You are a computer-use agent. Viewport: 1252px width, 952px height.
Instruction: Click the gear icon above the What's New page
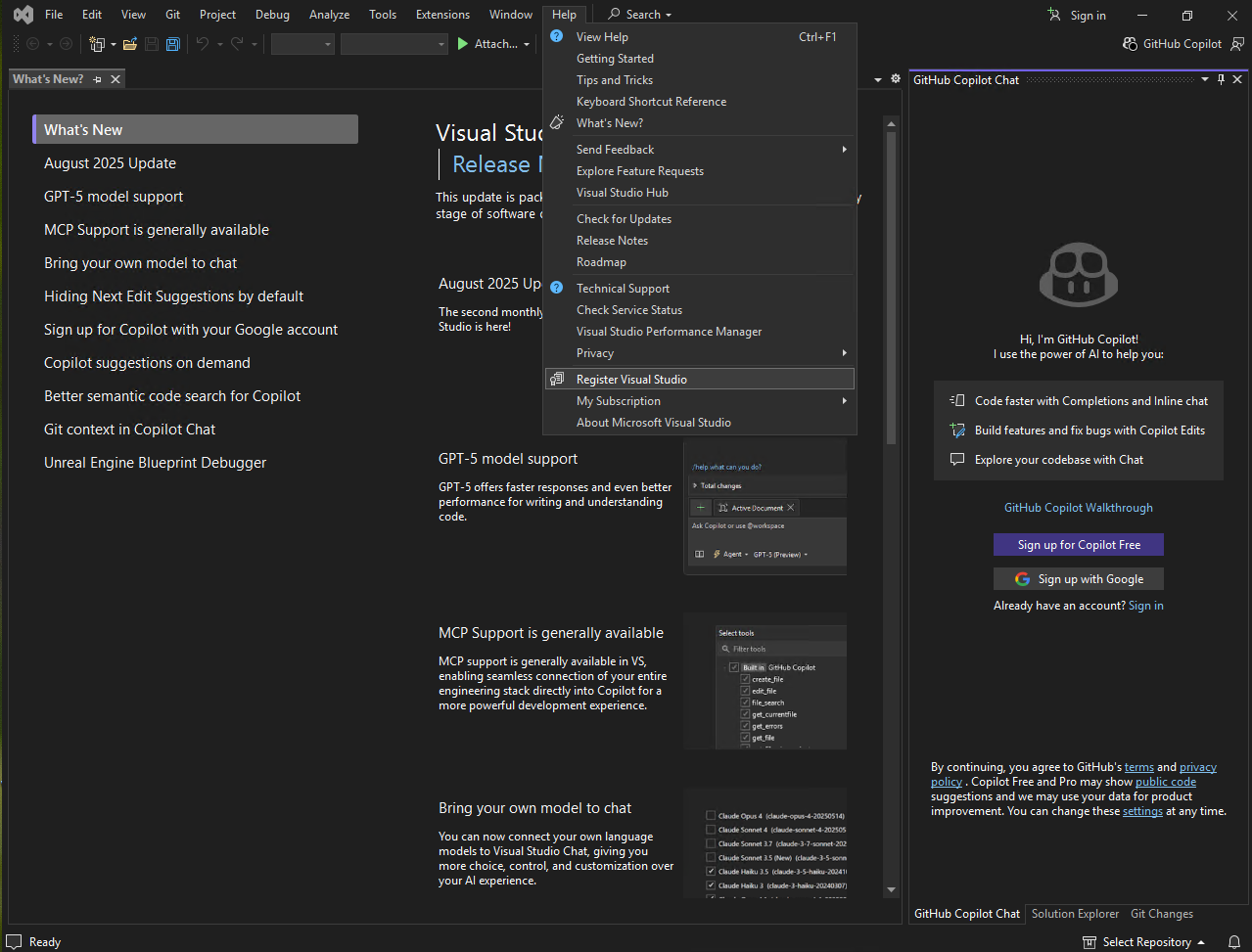pos(895,79)
